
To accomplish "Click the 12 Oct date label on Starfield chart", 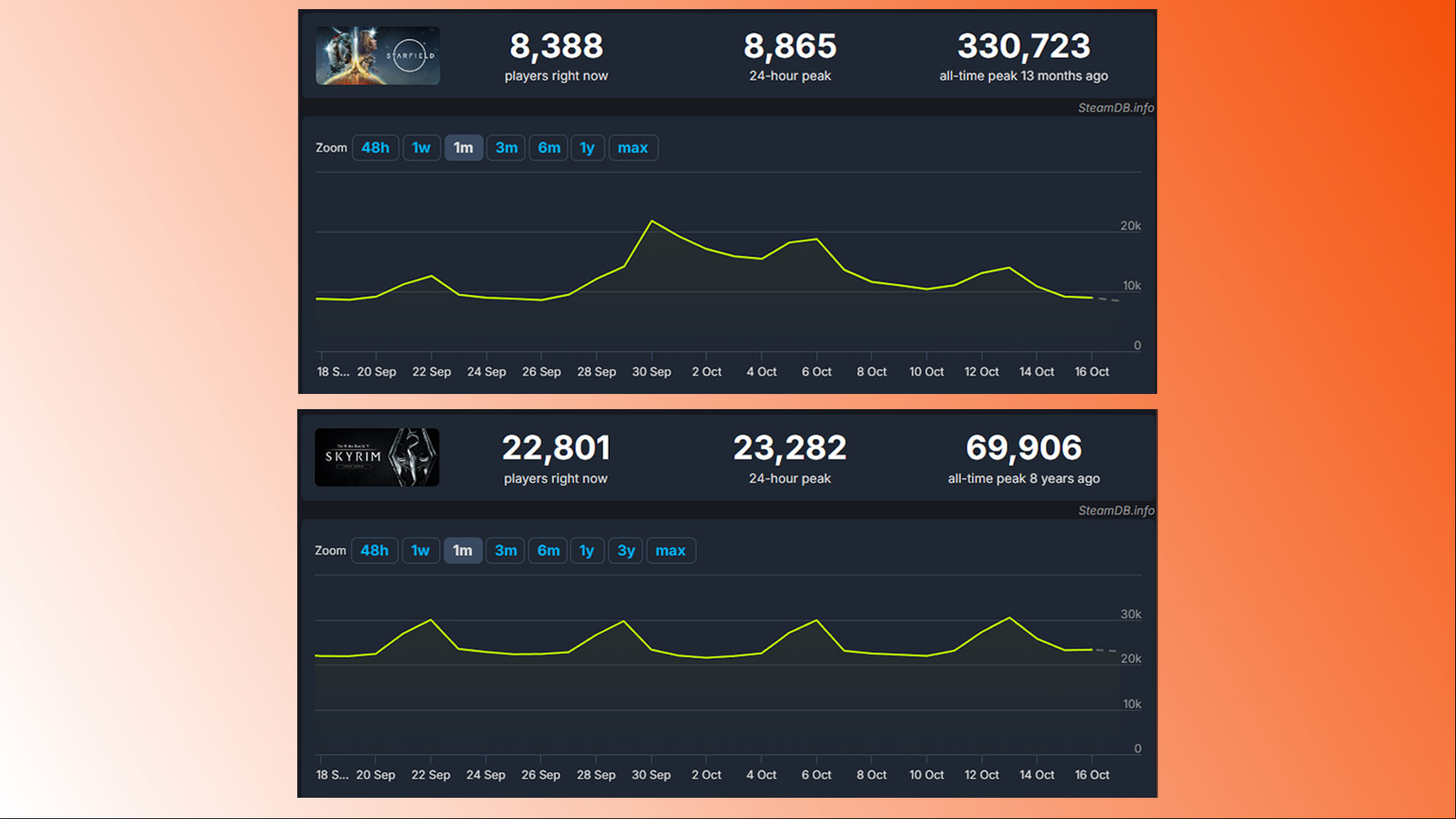I will [x=982, y=372].
